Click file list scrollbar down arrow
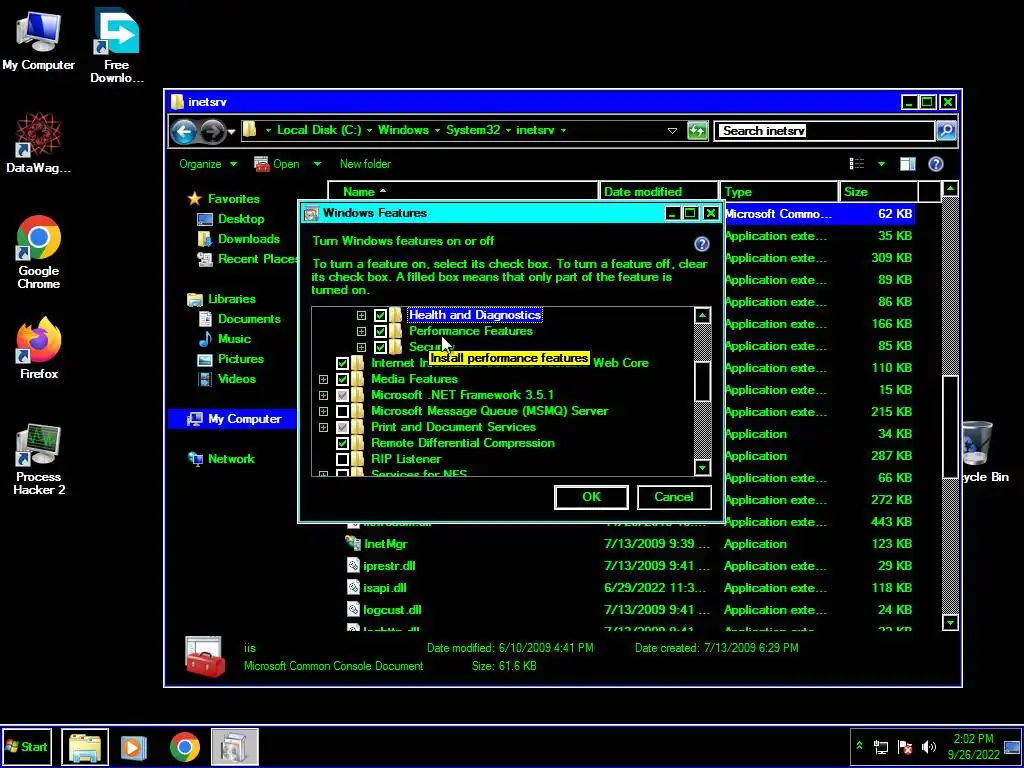This screenshot has width=1024, height=768. point(950,622)
